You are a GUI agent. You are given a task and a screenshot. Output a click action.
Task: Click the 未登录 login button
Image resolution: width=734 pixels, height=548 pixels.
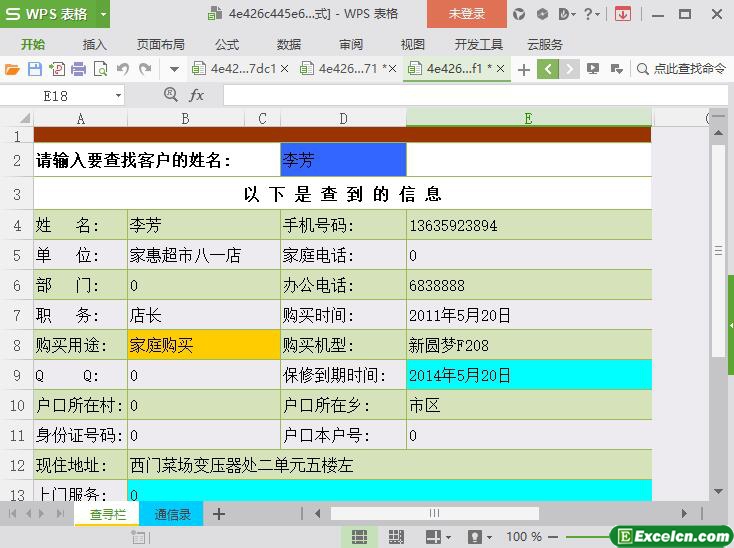466,14
